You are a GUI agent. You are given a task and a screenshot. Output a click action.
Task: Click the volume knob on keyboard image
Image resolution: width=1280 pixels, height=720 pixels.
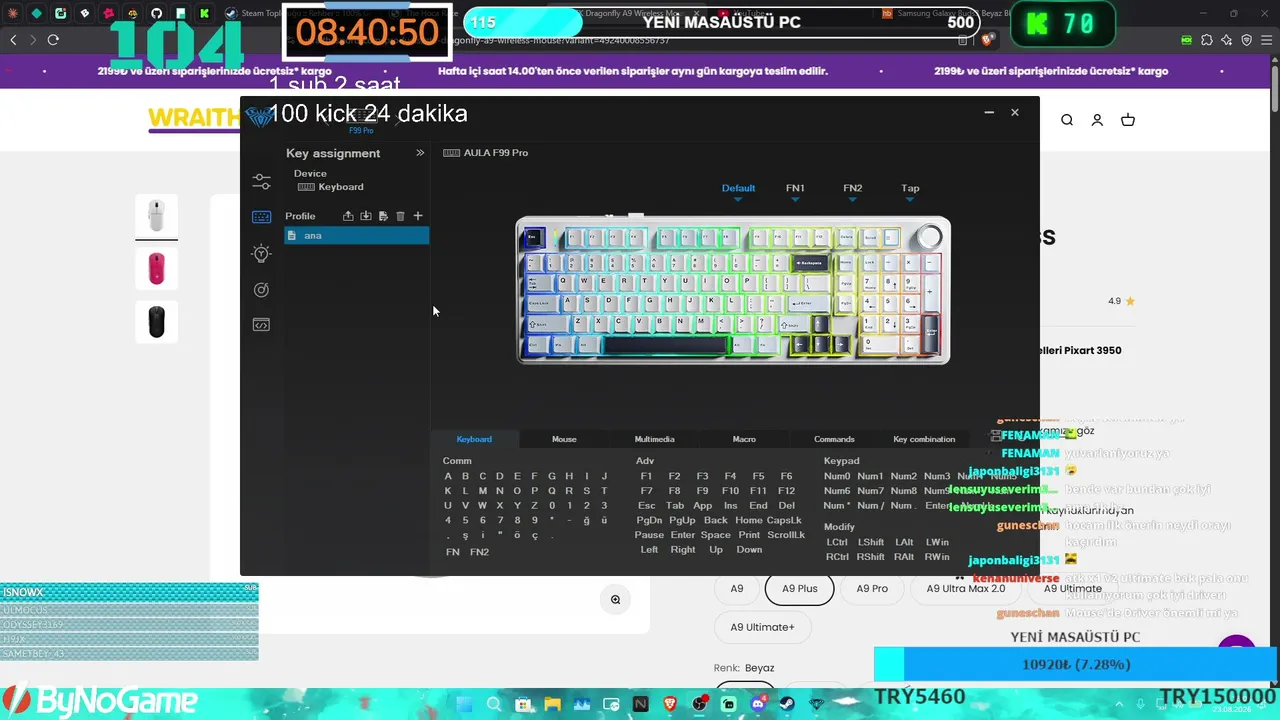tap(929, 237)
